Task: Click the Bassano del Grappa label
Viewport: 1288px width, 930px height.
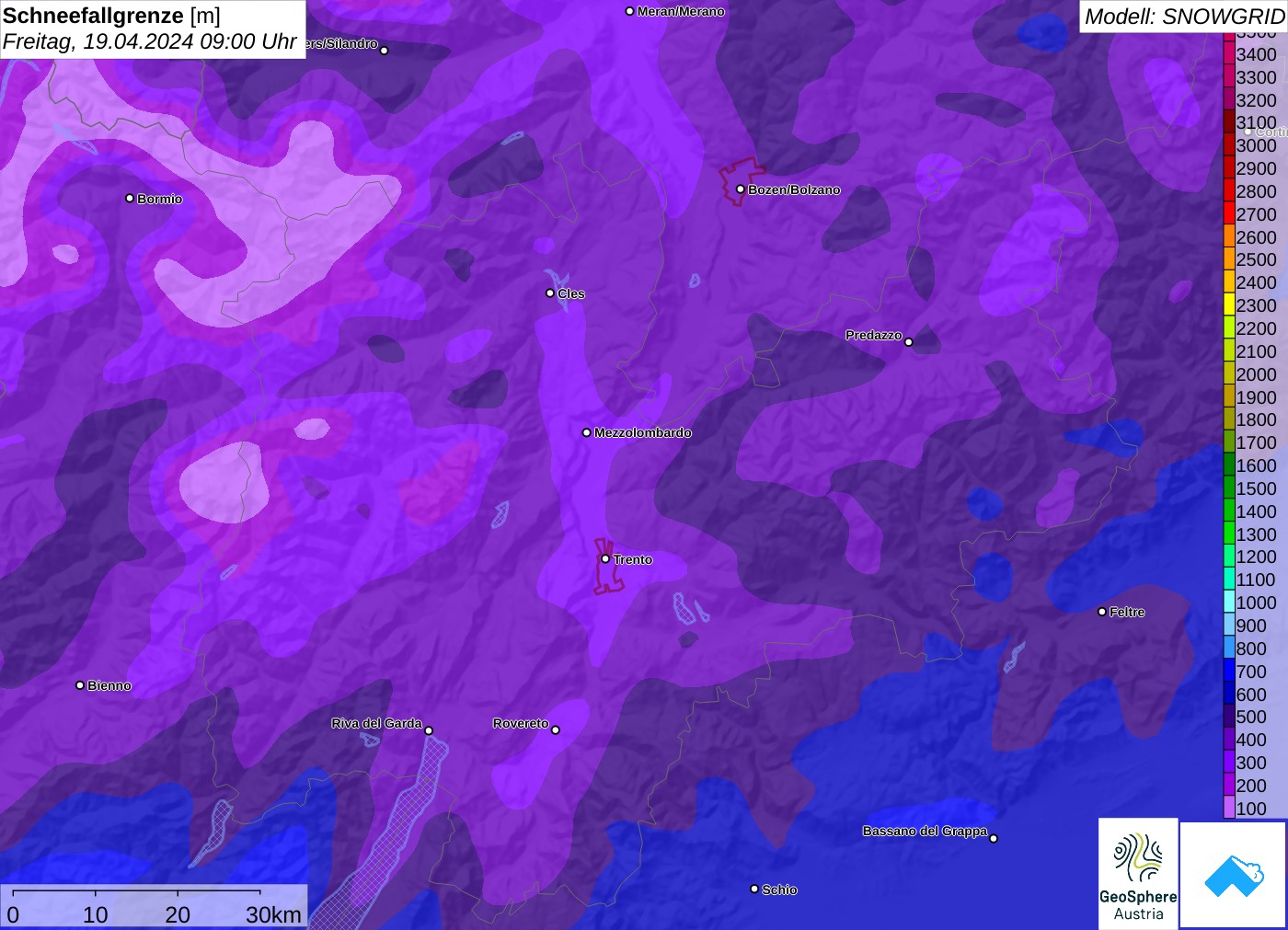Action: click(x=925, y=831)
